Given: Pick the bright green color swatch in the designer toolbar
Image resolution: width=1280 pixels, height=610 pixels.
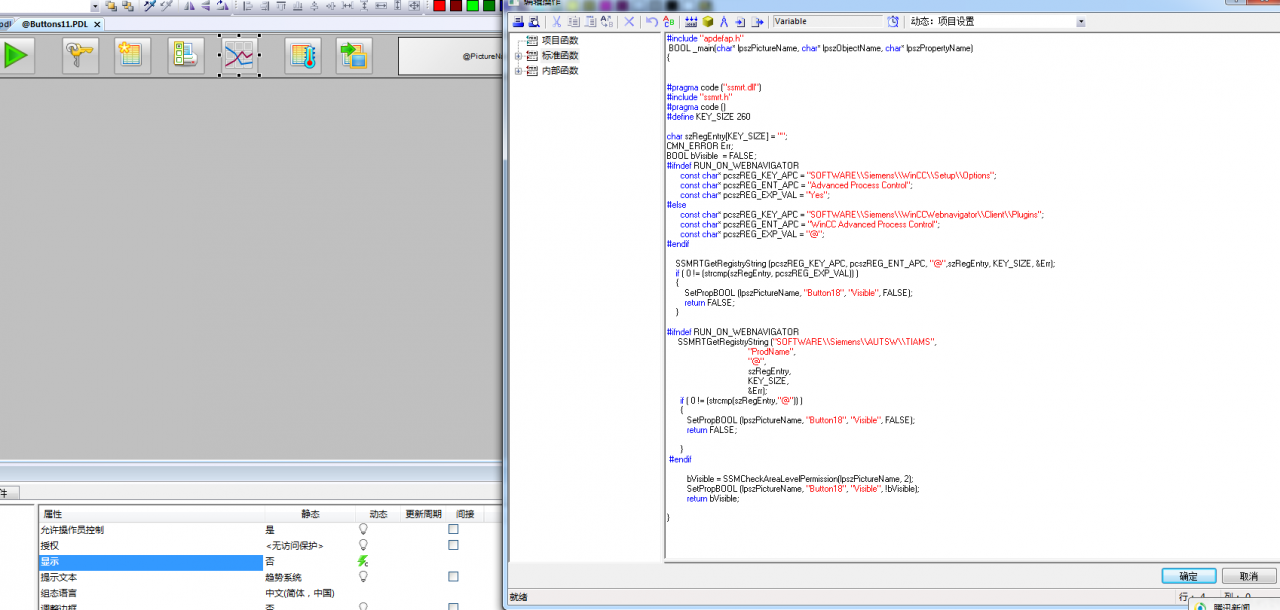Looking at the screenshot, I should tap(472, 5).
